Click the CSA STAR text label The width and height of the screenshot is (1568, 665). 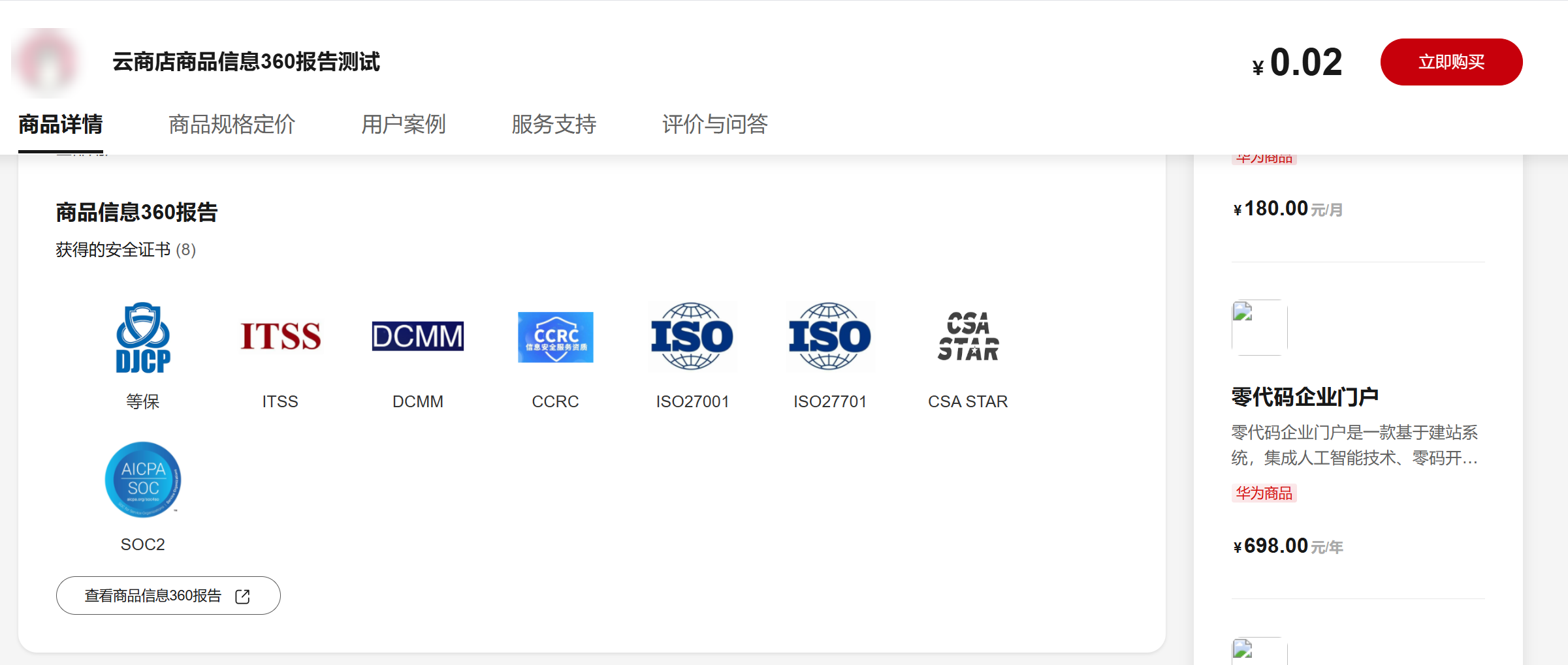(968, 401)
